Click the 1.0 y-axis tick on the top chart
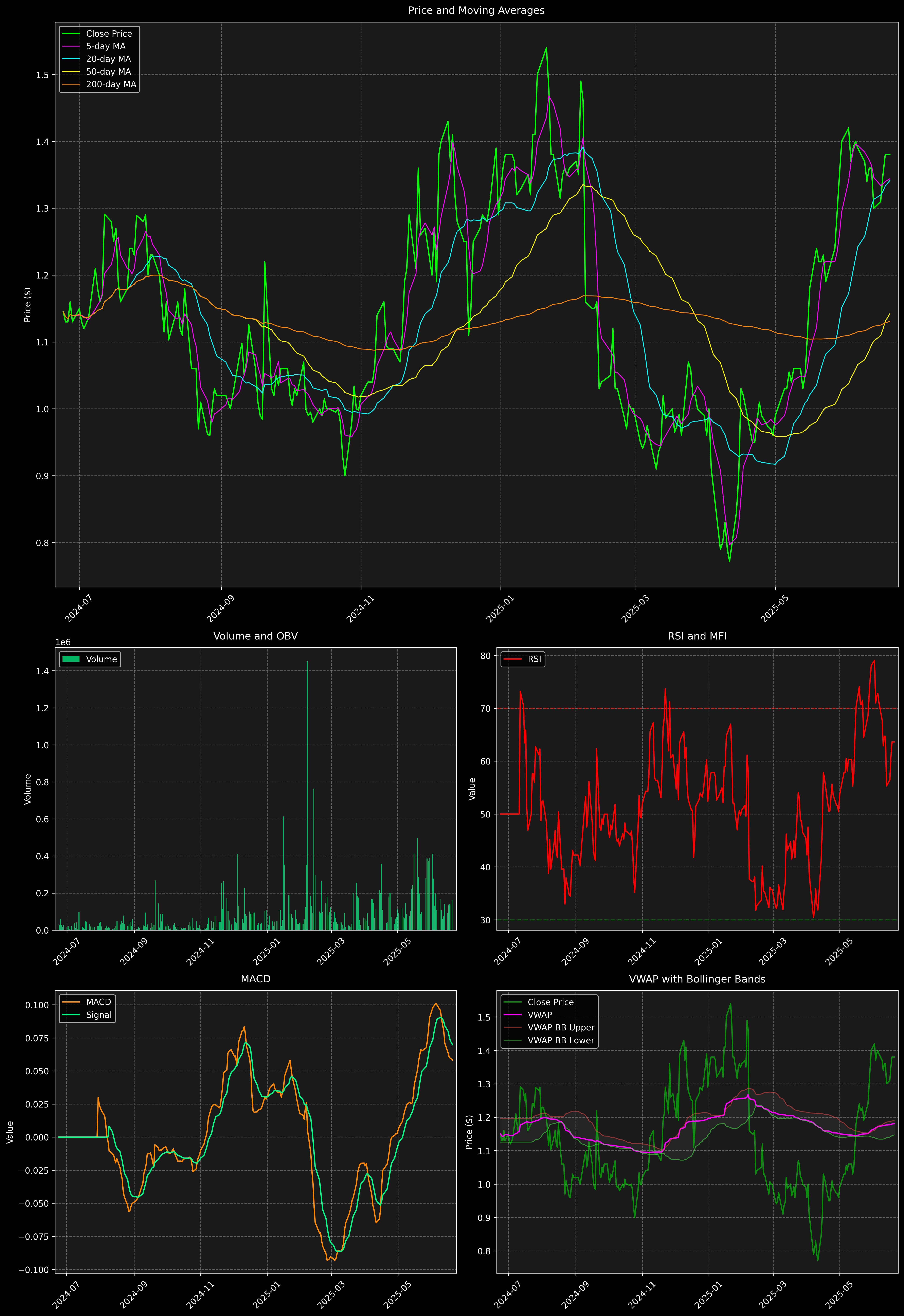The height and width of the screenshot is (1316, 904). 42,409
